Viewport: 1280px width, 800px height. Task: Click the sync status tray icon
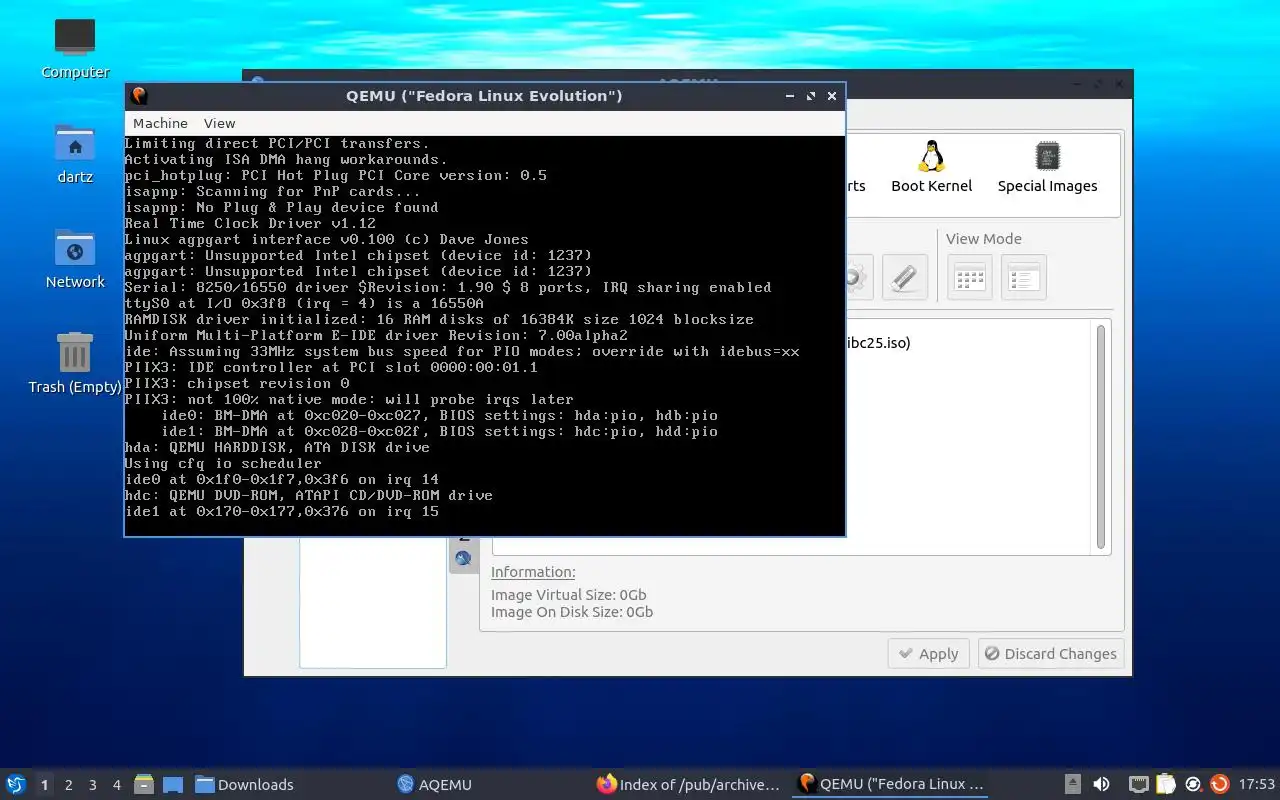(x=1193, y=785)
